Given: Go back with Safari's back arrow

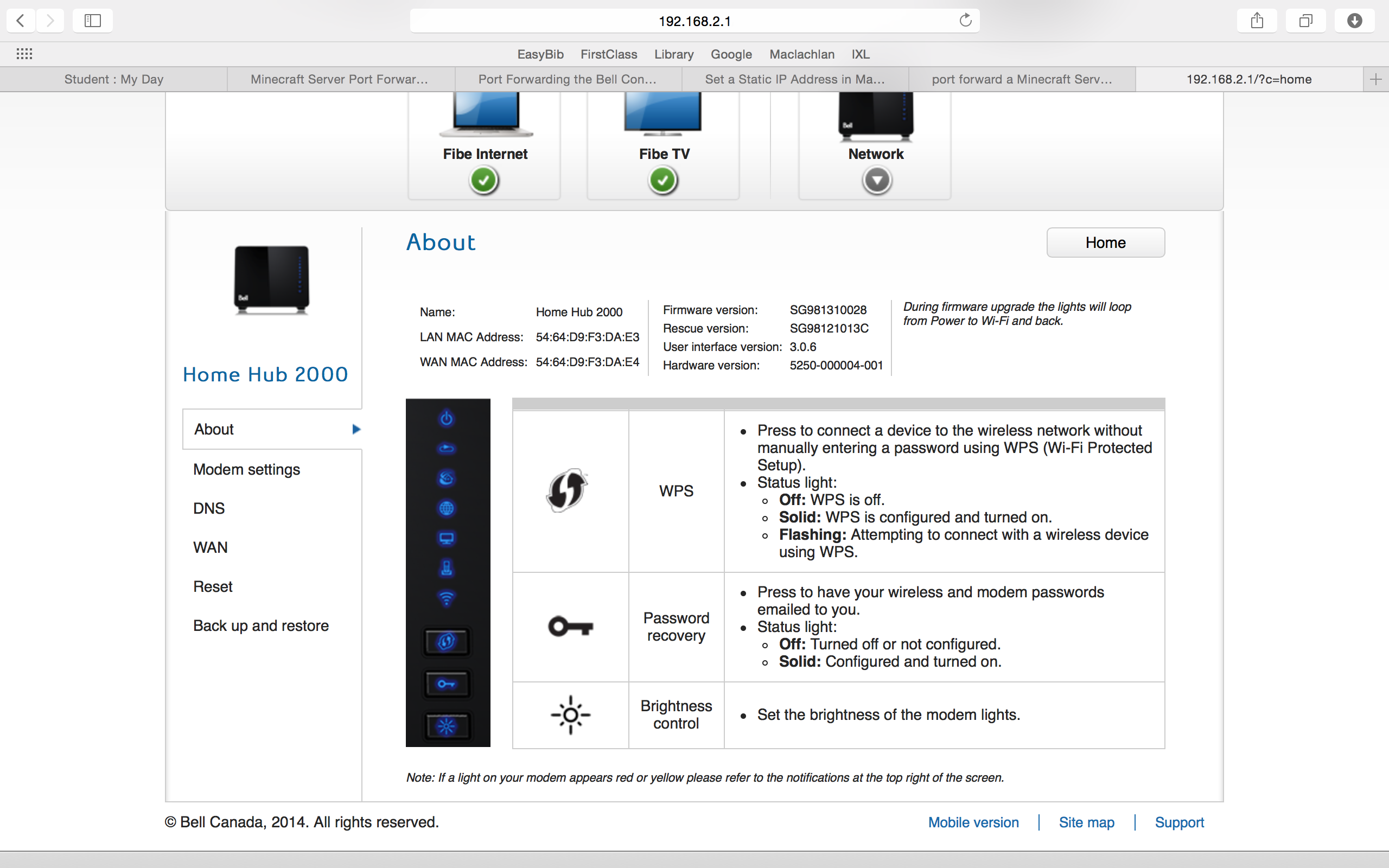Looking at the screenshot, I should click(21, 21).
